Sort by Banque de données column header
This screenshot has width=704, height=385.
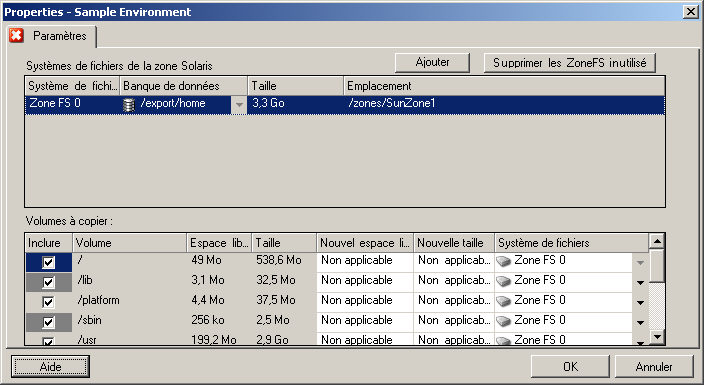pyautogui.click(x=184, y=86)
